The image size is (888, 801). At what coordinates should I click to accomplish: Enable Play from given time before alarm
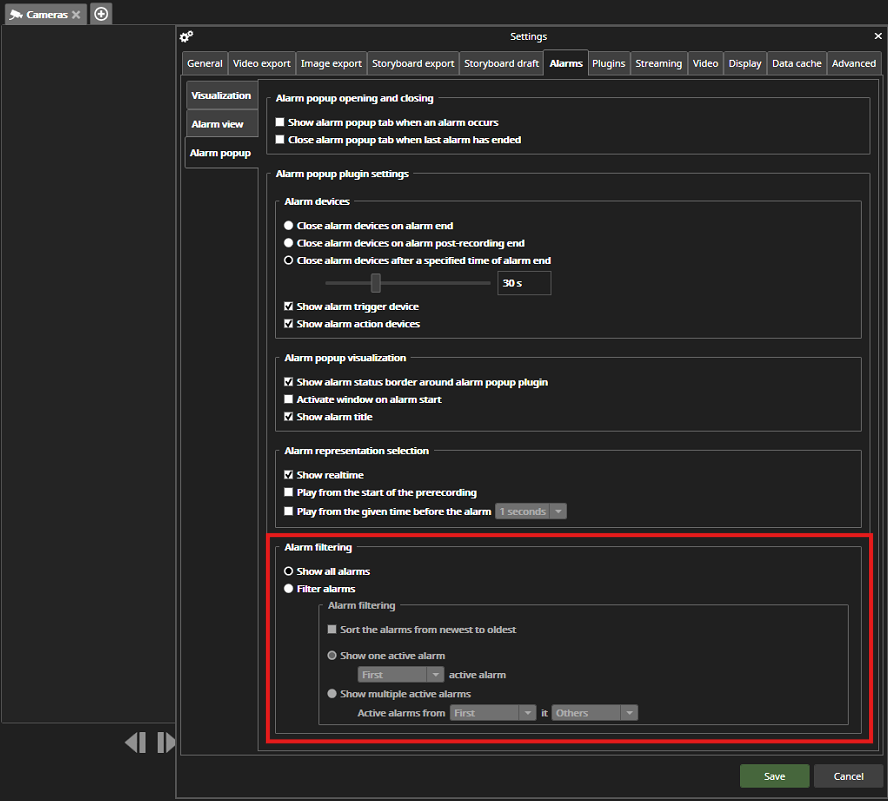[289, 511]
